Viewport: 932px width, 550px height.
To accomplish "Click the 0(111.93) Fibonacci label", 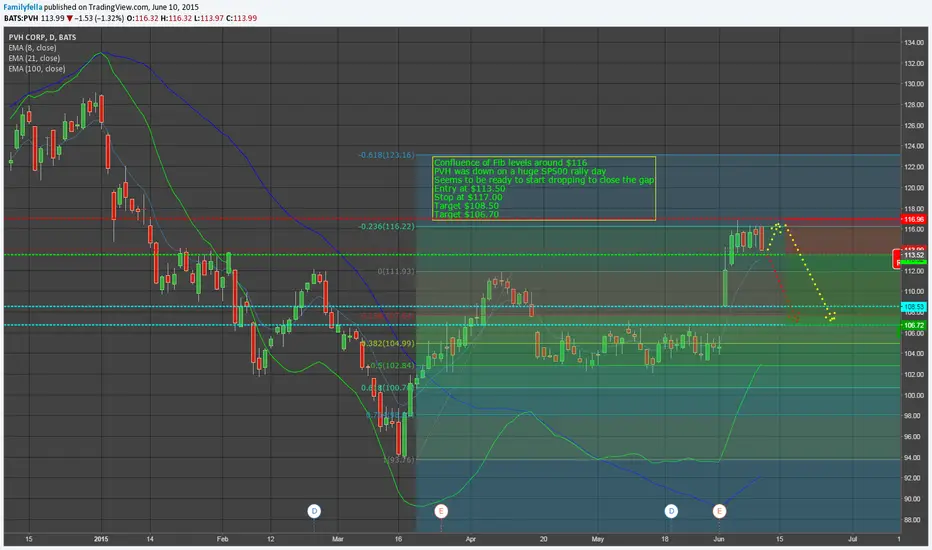I will pyautogui.click(x=396, y=271).
